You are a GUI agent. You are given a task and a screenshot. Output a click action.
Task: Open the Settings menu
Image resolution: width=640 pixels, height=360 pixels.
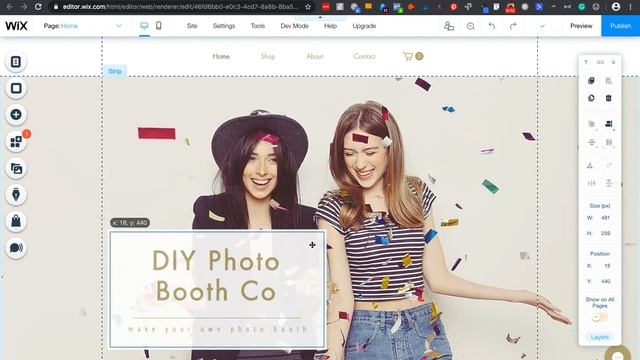224,26
